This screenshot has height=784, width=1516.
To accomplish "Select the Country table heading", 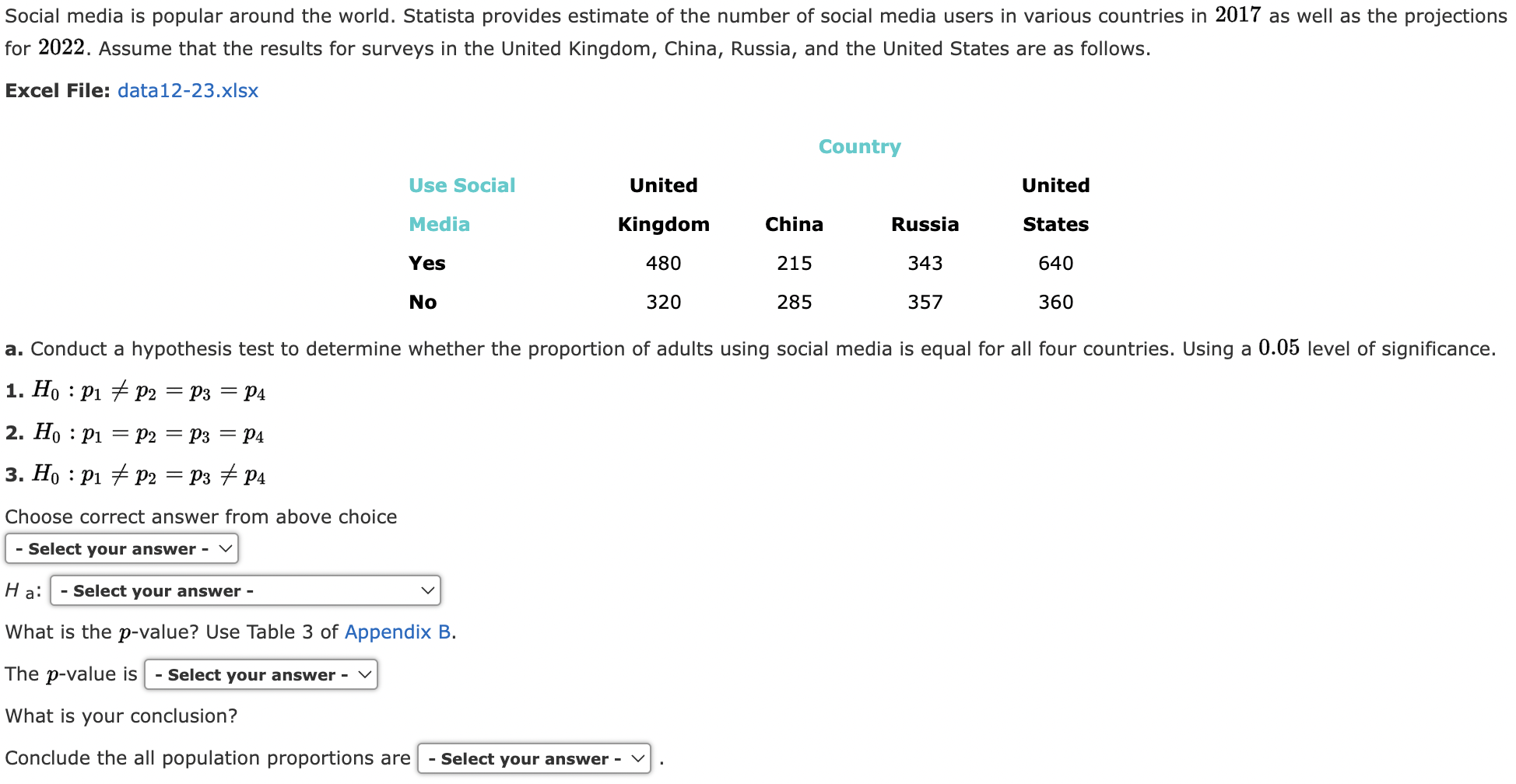I will click(x=859, y=146).
